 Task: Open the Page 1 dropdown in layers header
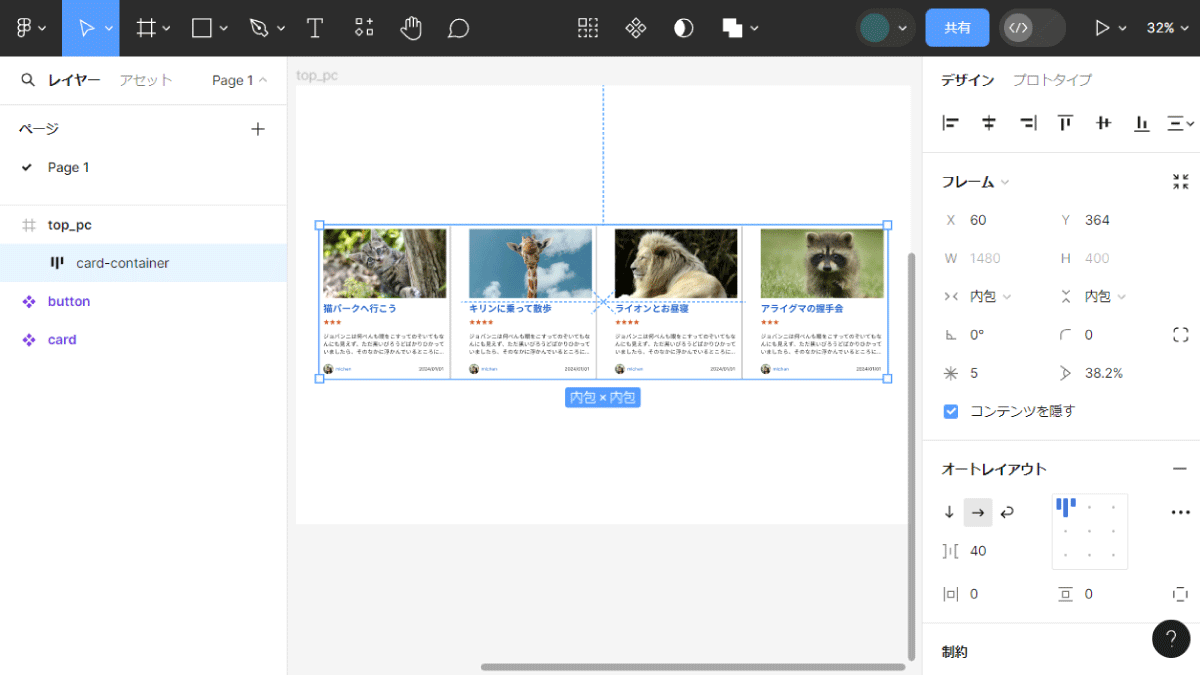click(x=239, y=80)
